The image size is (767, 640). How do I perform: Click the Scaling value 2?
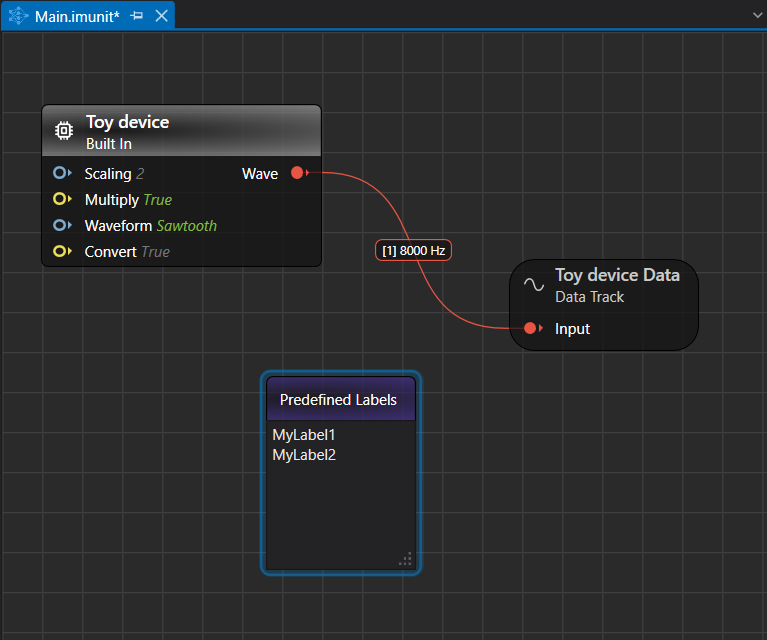(141, 174)
